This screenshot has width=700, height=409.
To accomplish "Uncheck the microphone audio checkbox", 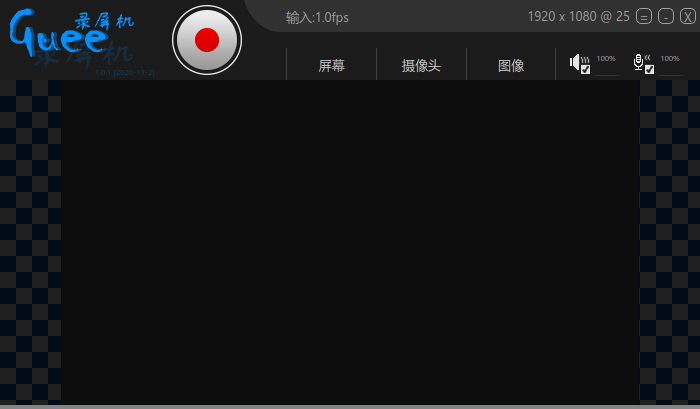I will 650,70.
